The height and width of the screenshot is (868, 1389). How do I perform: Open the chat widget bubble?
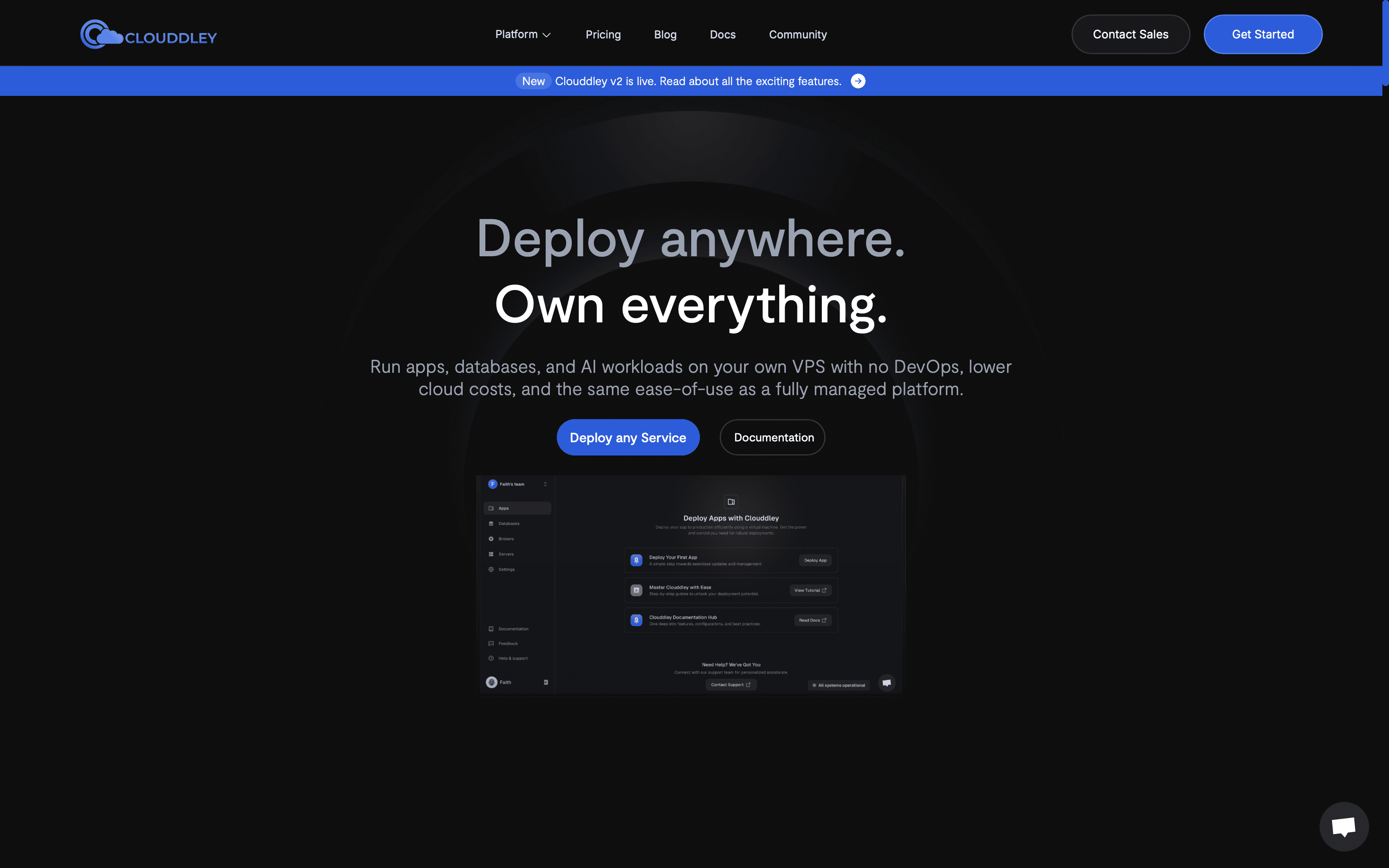[1344, 826]
